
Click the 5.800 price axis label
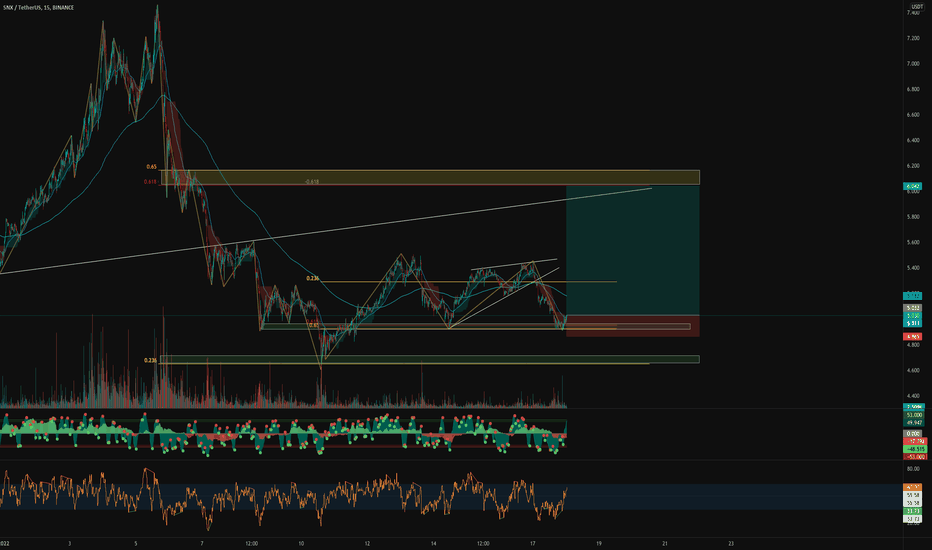coord(913,217)
